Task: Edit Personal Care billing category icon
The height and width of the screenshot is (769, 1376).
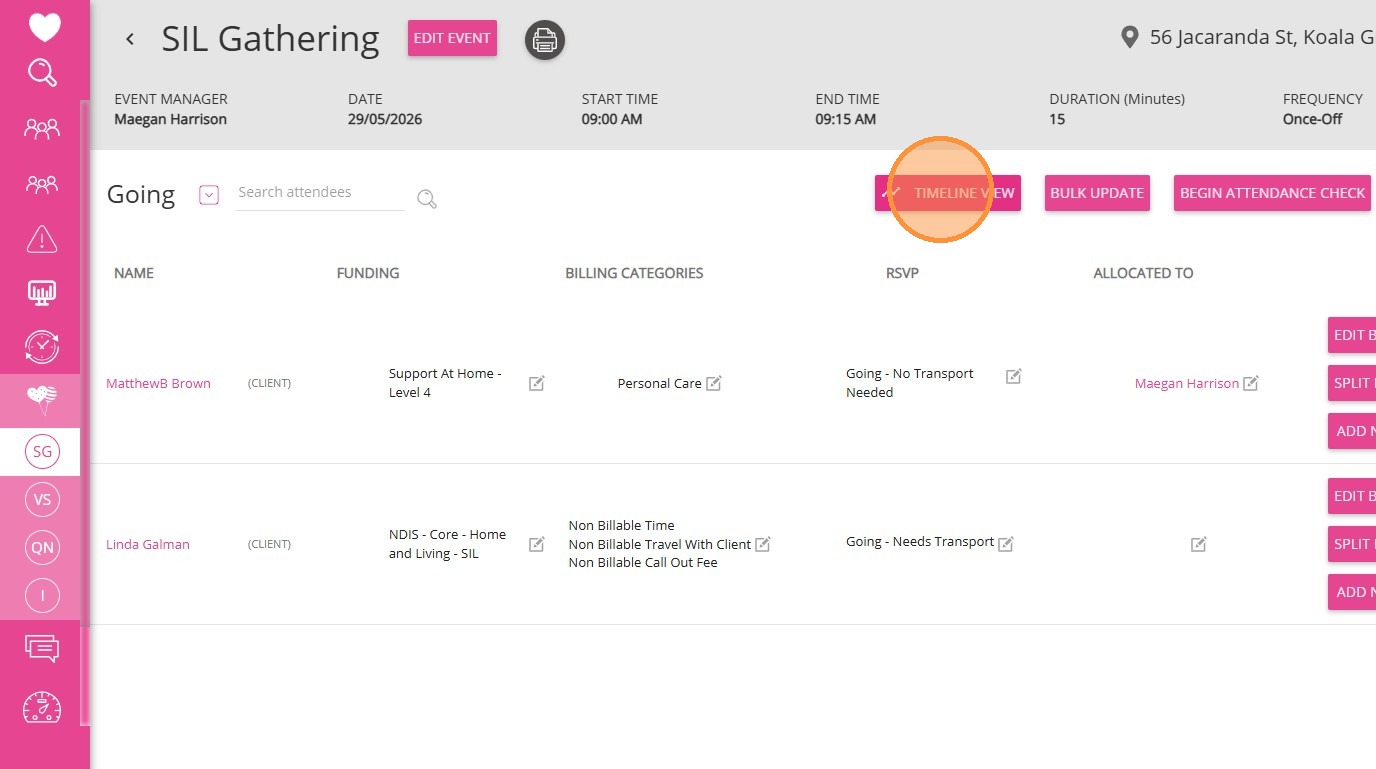Action: tap(714, 383)
